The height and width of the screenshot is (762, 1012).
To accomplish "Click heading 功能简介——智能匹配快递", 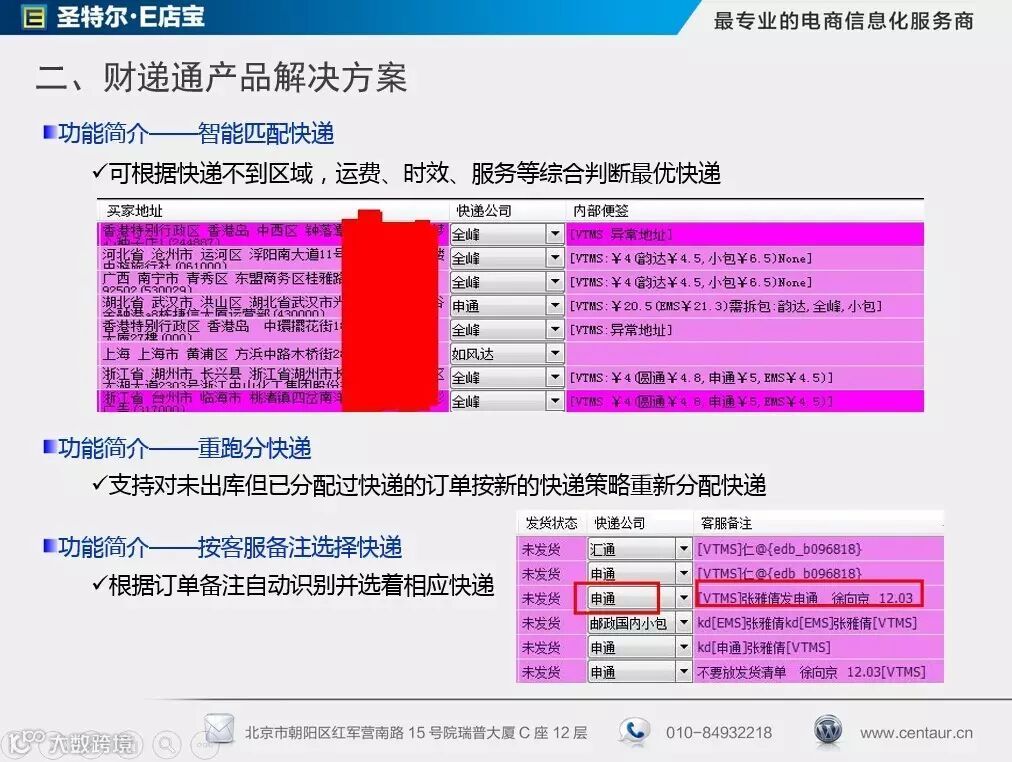I will click(196, 134).
